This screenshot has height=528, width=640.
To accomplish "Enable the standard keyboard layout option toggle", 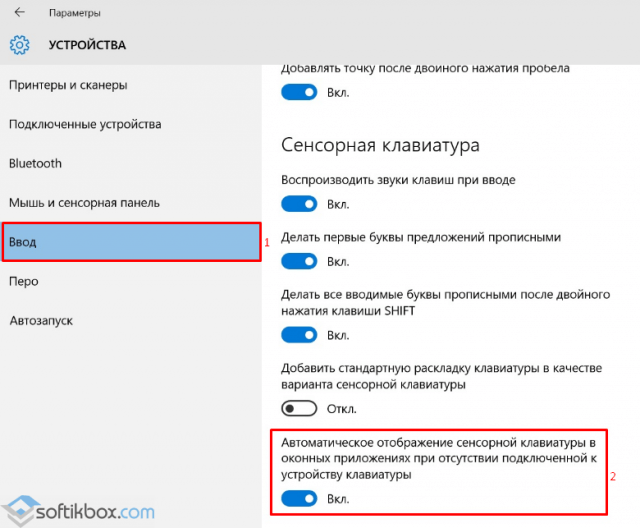I will (x=299, y=408).
